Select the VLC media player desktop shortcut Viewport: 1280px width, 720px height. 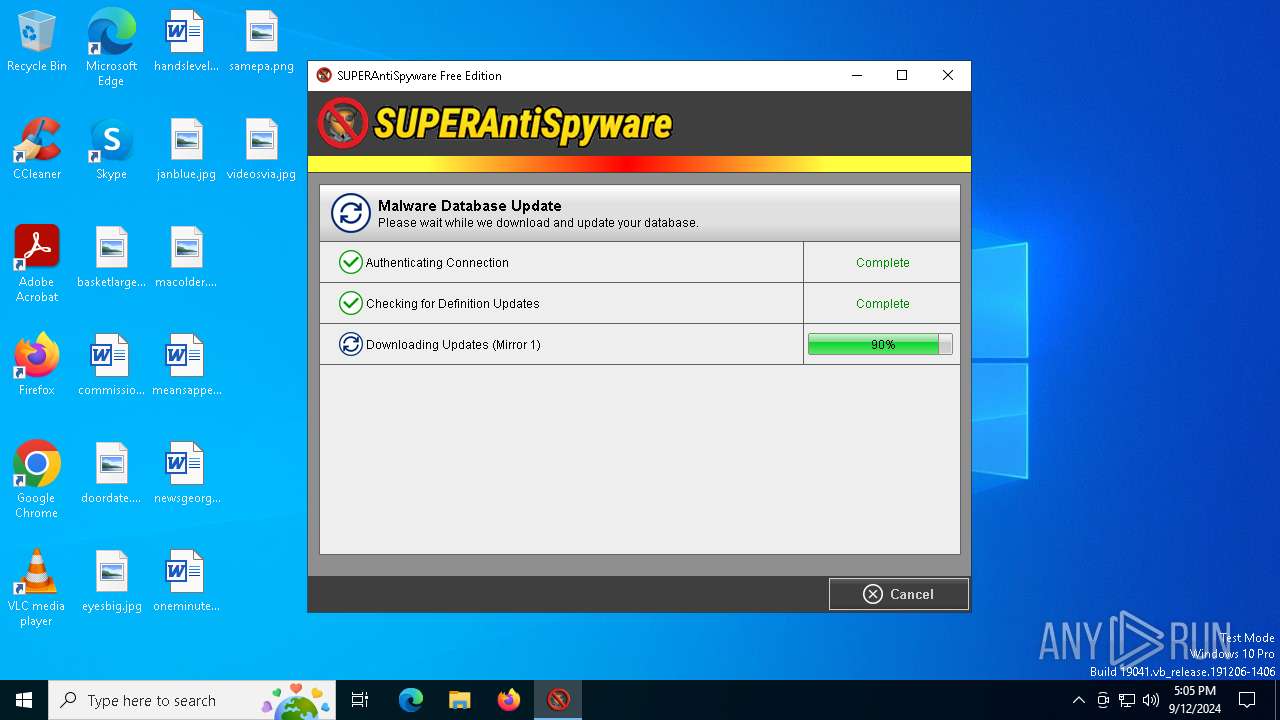[x=37, y=588]
